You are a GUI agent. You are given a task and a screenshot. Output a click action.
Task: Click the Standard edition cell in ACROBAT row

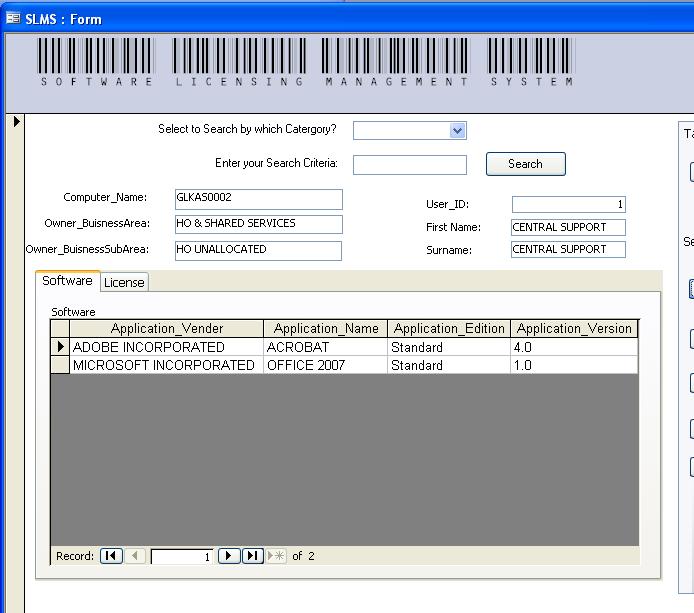(449, 347)
